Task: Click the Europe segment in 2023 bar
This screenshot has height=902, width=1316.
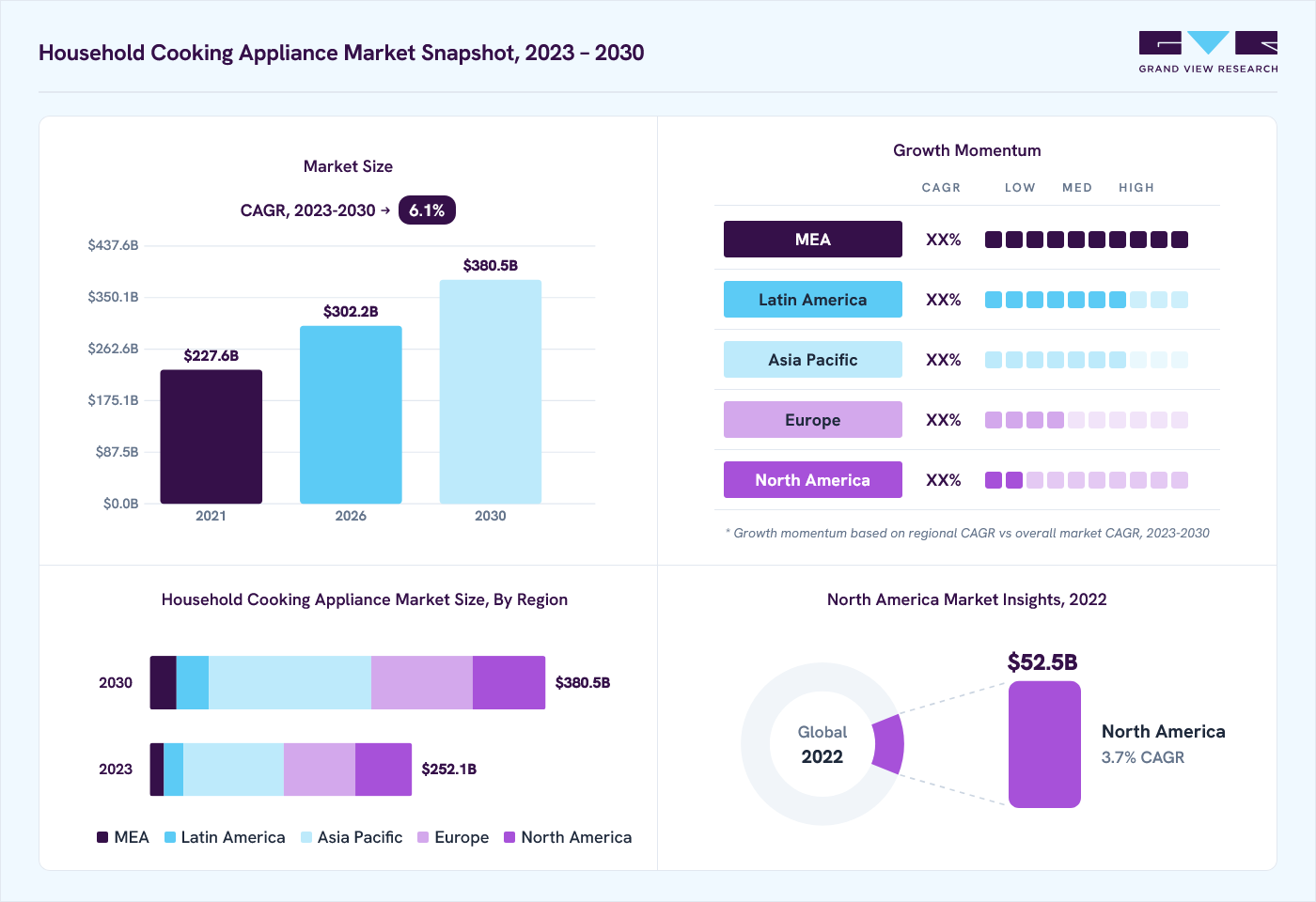Action: pyautogui.click(x=320, y=770)
